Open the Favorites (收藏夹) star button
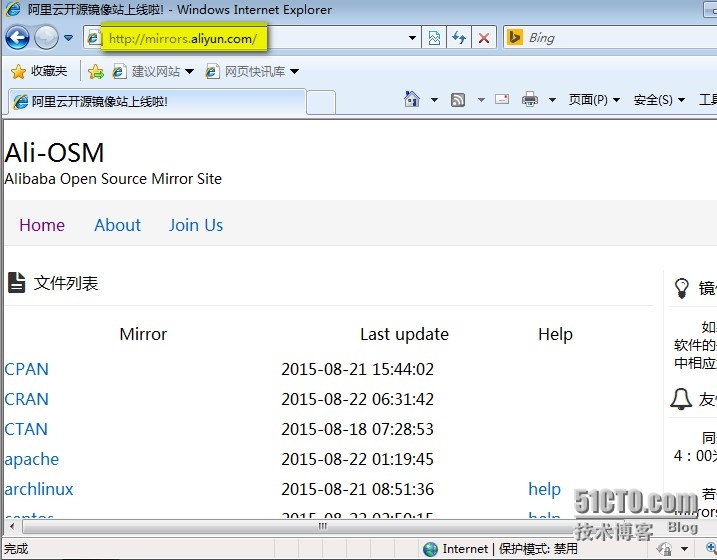Screen dimensions: 717x560 coord(39,71)
